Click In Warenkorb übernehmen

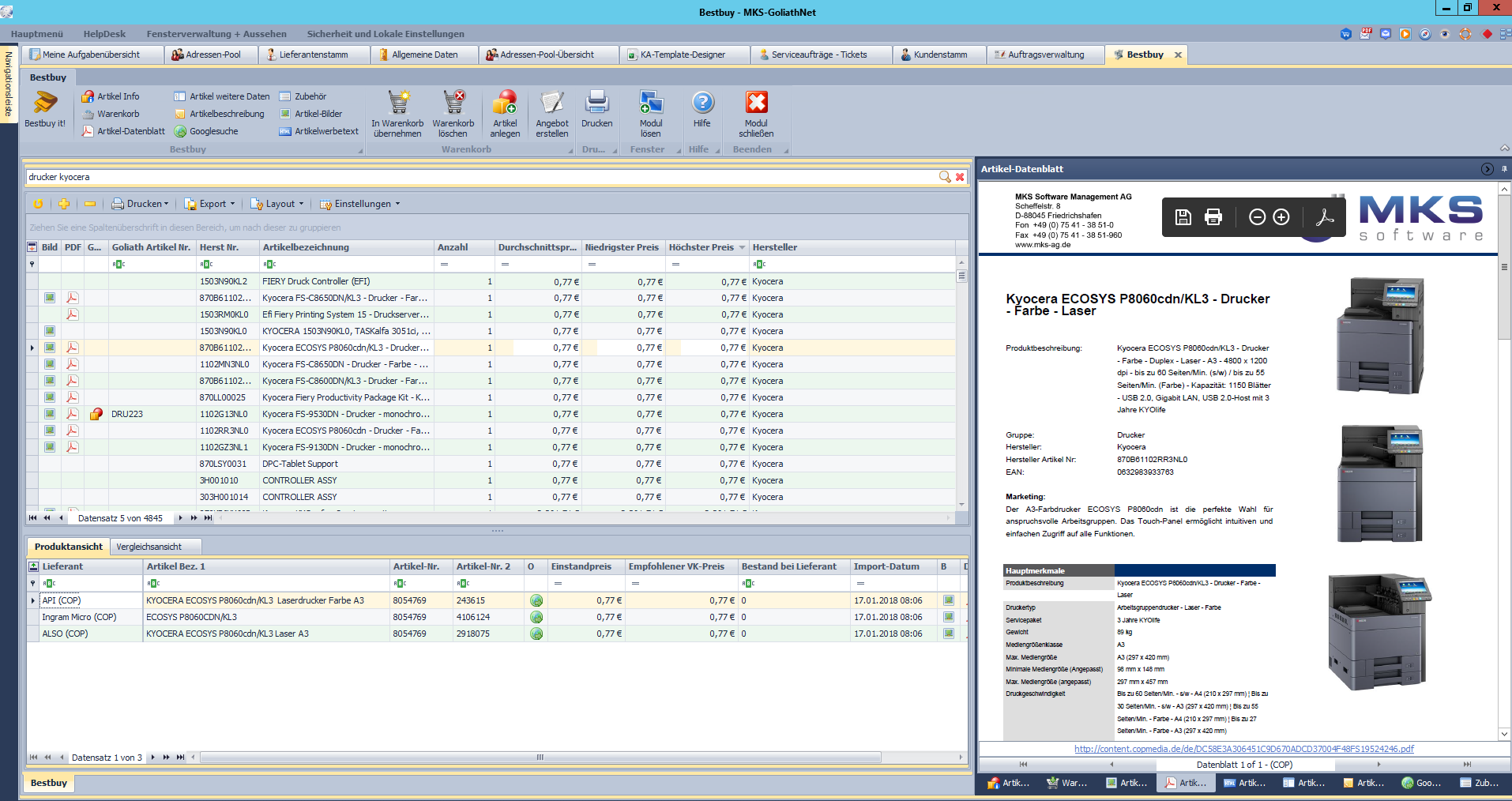[397, 114]
